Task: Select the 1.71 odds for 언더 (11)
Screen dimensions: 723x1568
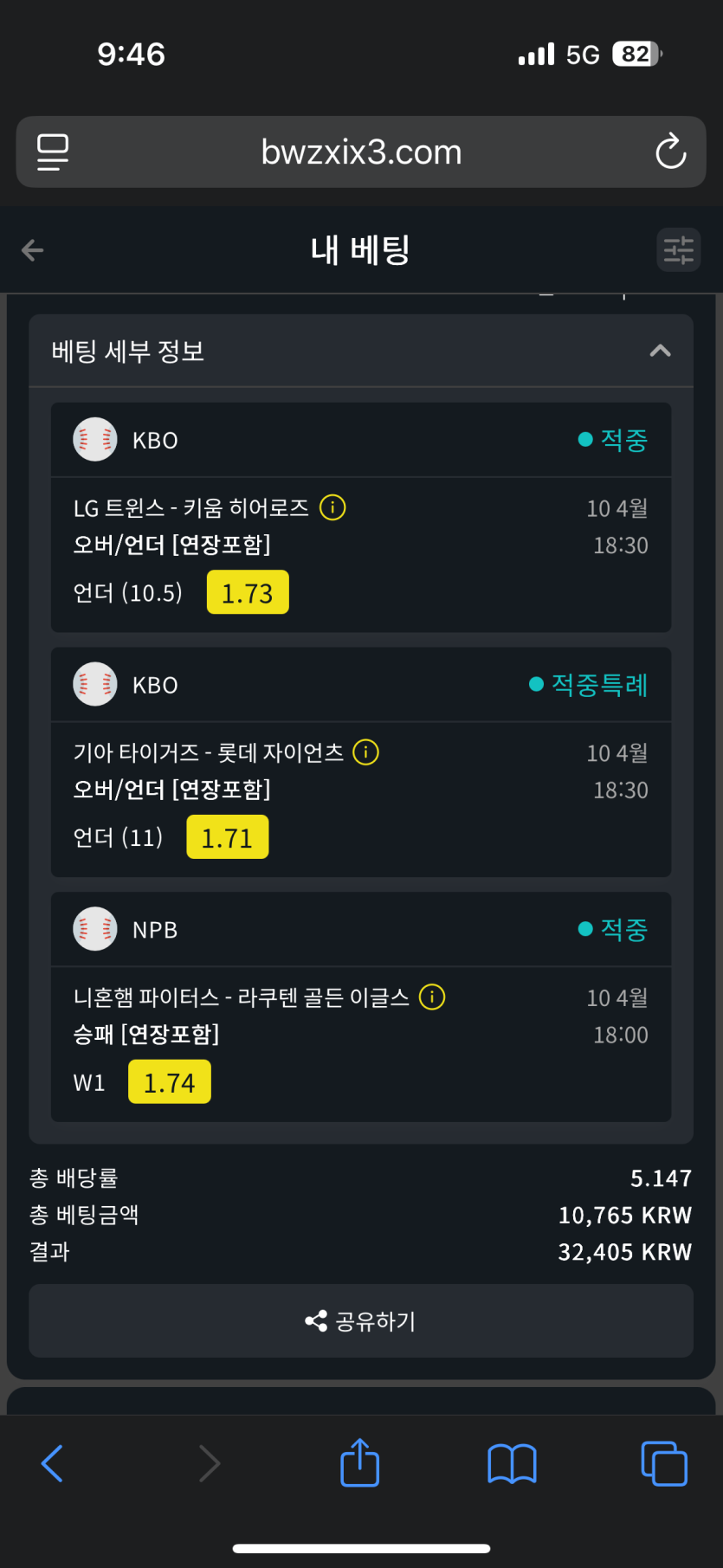Action: (227, 838)
